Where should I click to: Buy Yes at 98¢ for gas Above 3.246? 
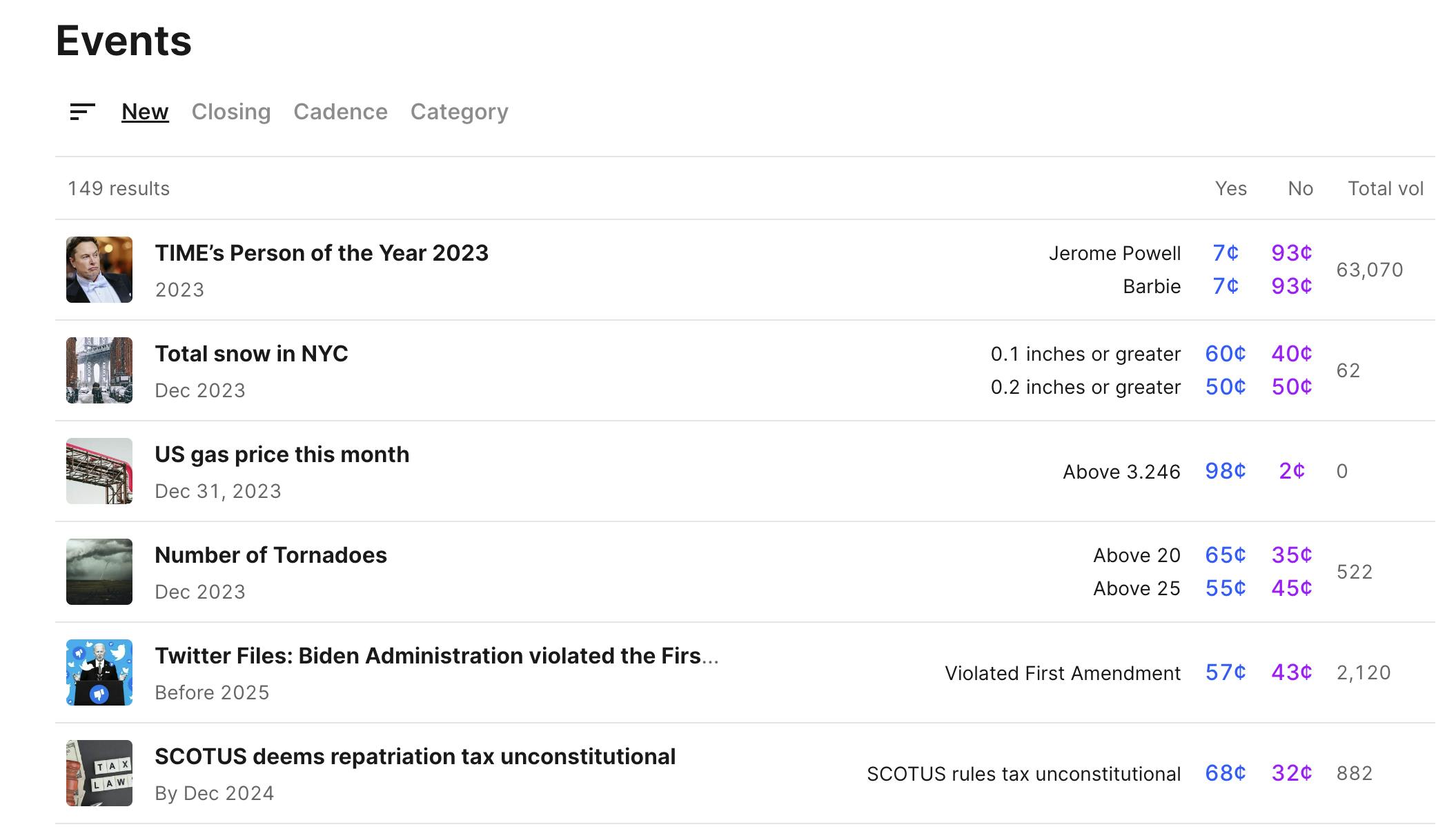[1226, 471]
